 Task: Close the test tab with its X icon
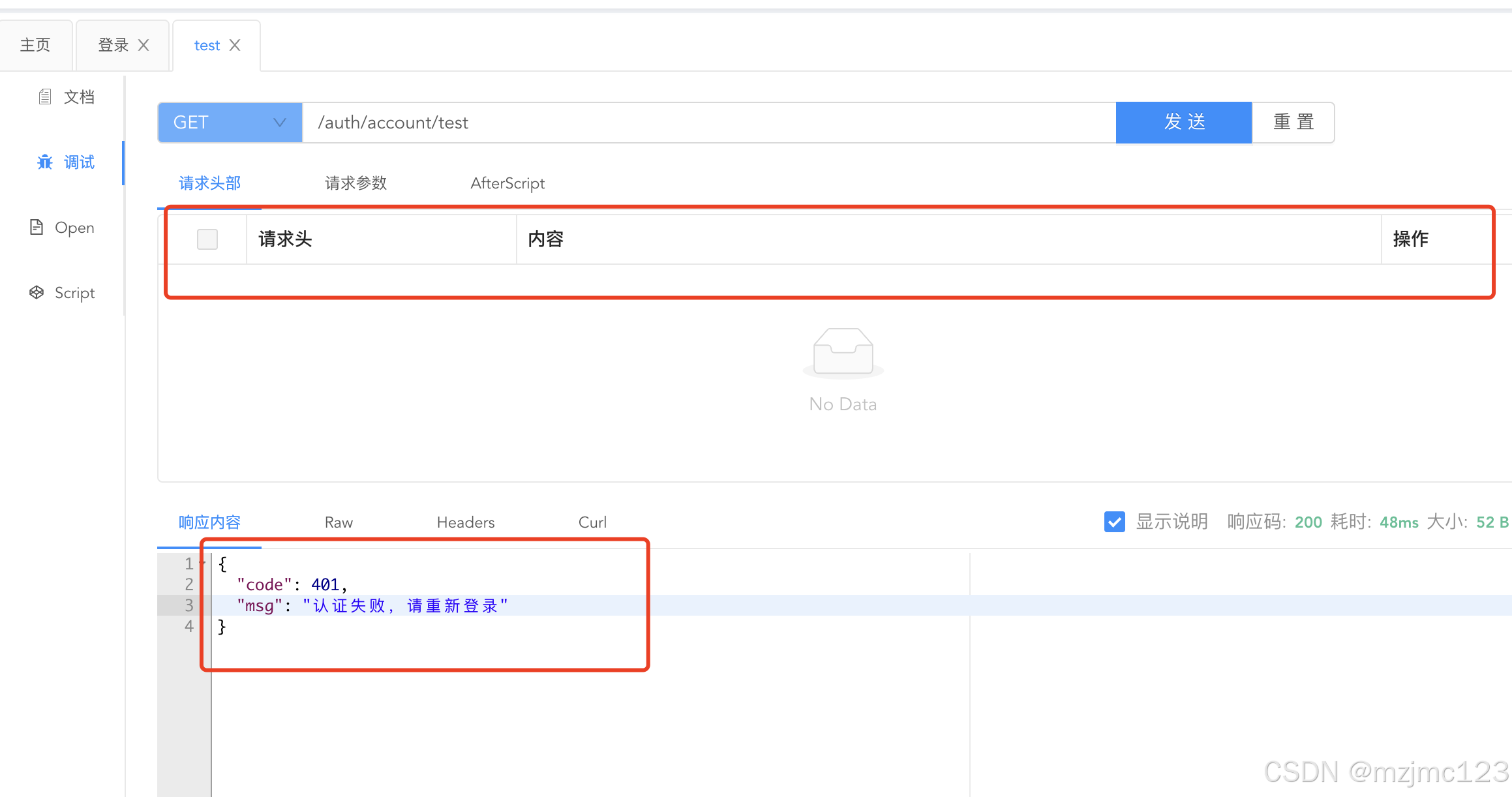(235, 45)
